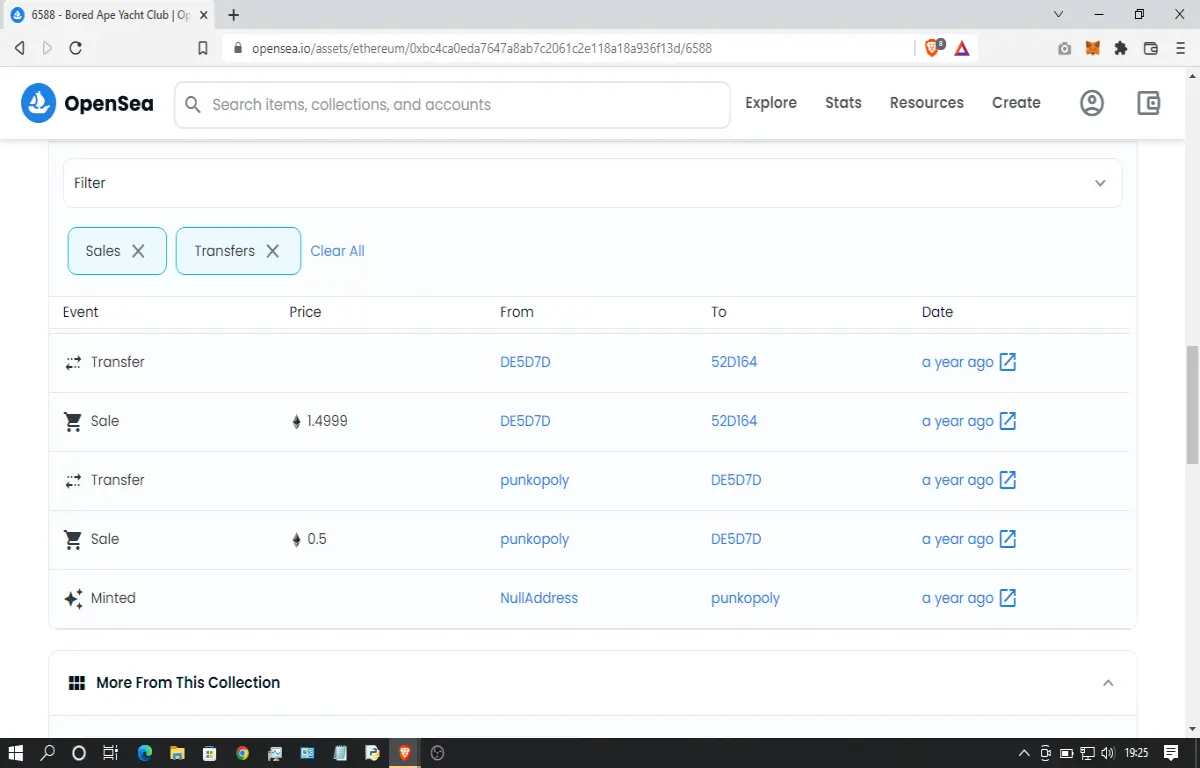
Task: Open the Resources menu
Action: click(927, 103)
